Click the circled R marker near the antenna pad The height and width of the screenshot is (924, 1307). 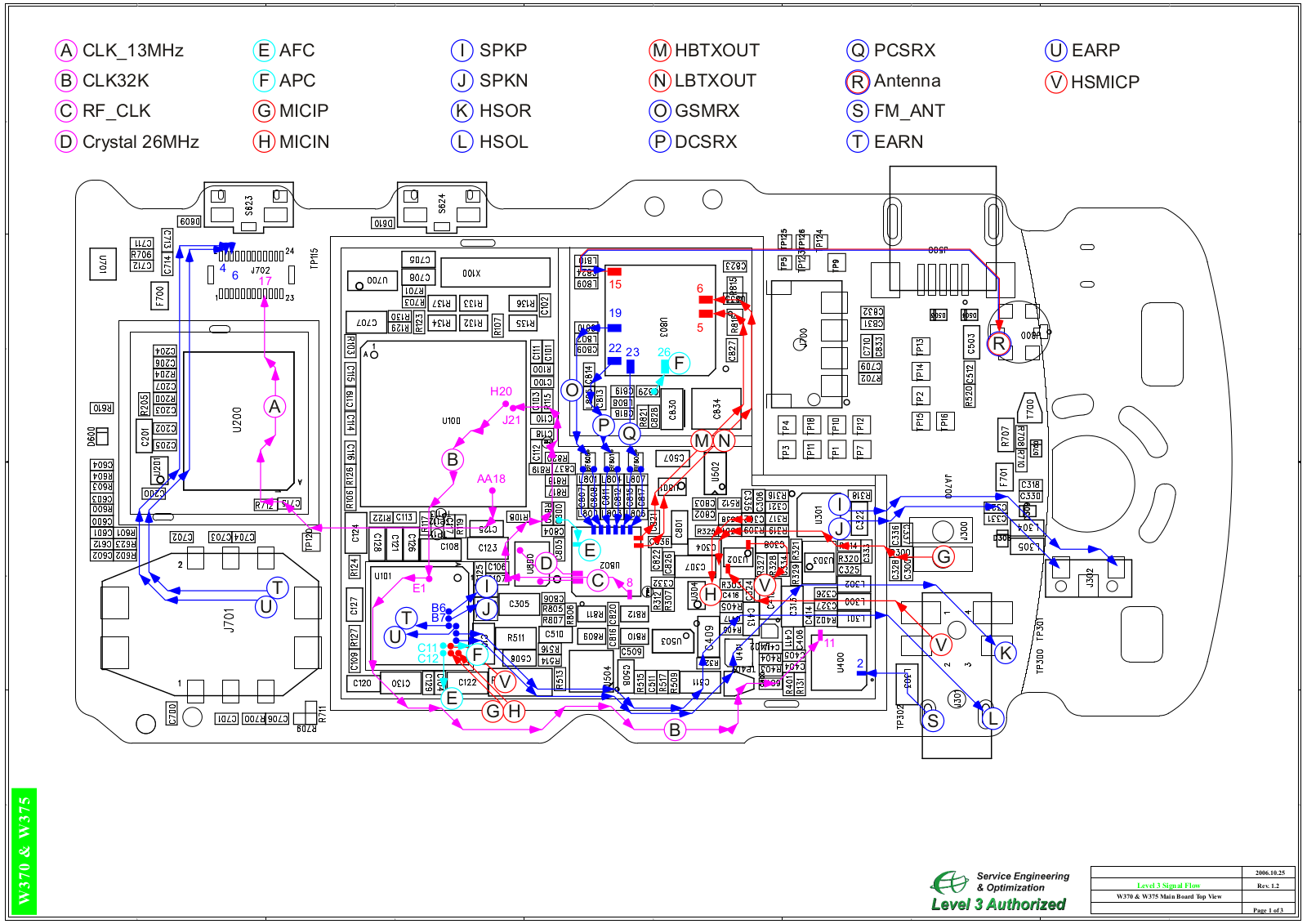pyautogui.click(x=999, y=344)
